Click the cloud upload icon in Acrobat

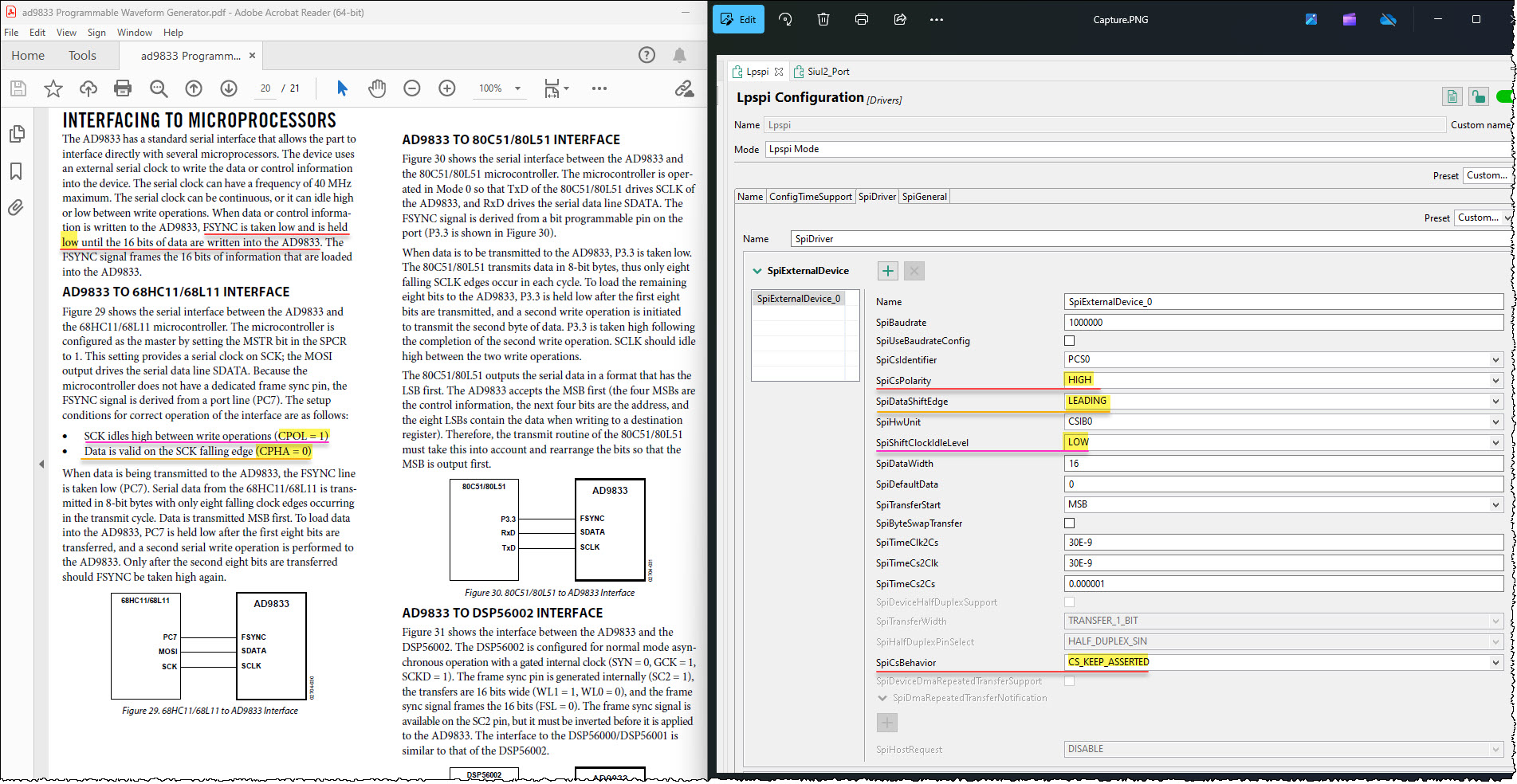coord(88,88)
